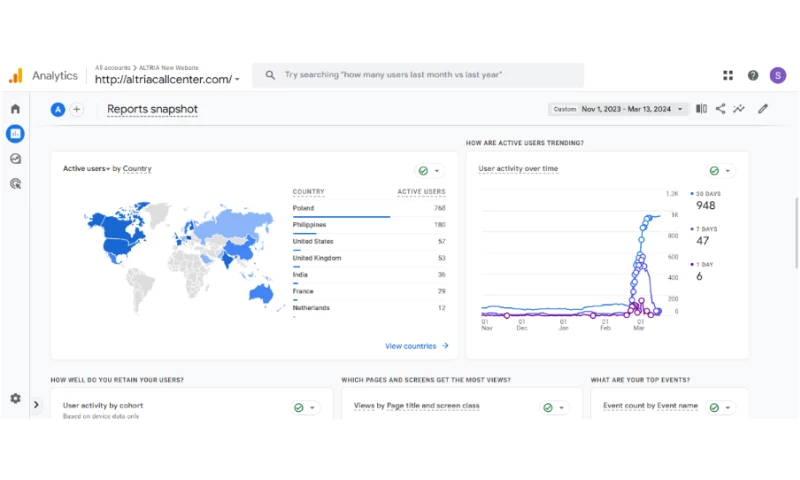This screenshot has height=480, width=800.
Task: Expand the collapsed left navigation panel
Action: click(36, 405)
